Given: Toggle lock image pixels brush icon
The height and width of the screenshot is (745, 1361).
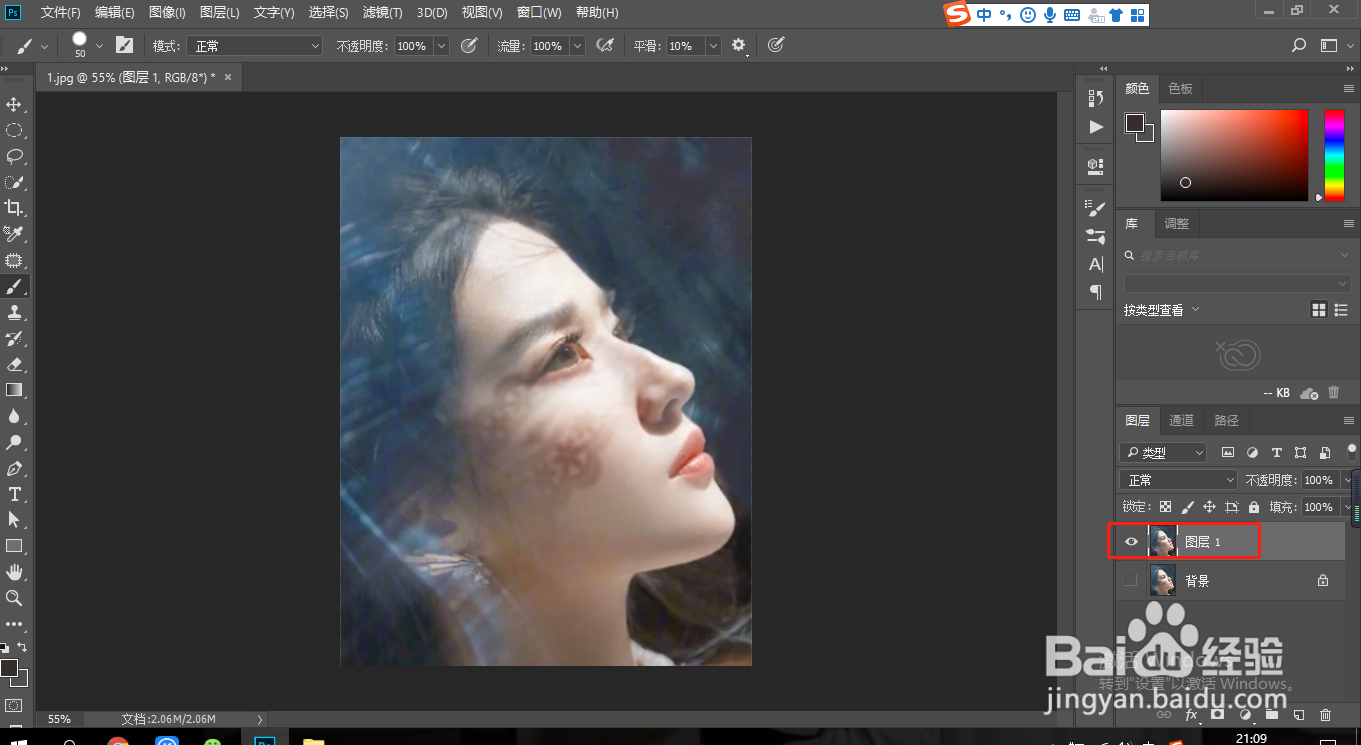Looking at the screenshot, I should coord(1188,507).
